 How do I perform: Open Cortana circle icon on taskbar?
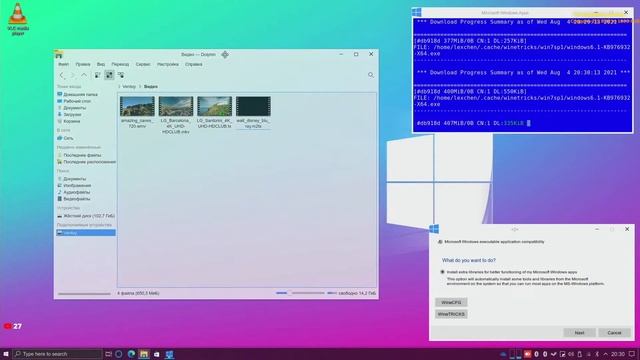point(119,354)
